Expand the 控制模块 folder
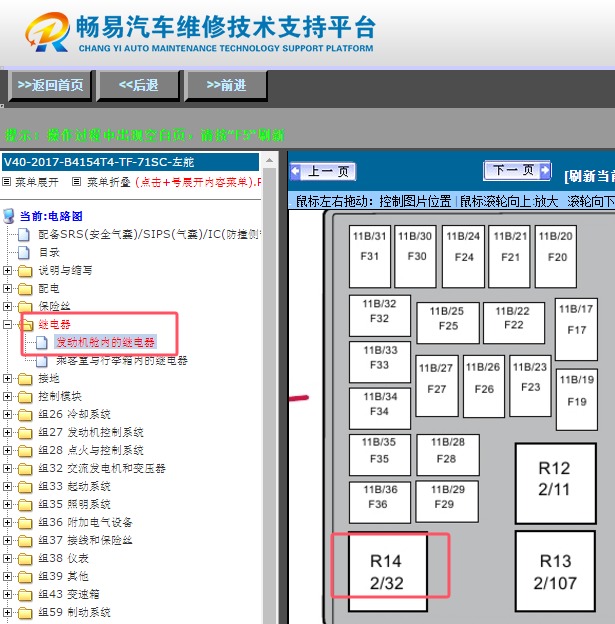This screenshot has width=615, height=624. [7, 396]
